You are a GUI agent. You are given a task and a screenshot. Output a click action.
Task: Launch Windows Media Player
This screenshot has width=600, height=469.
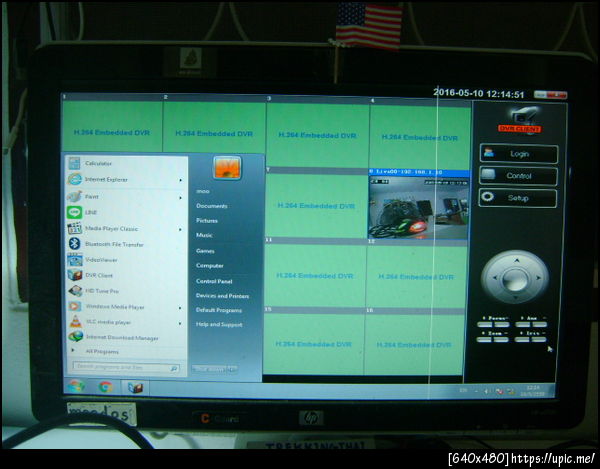coord(126,307)
